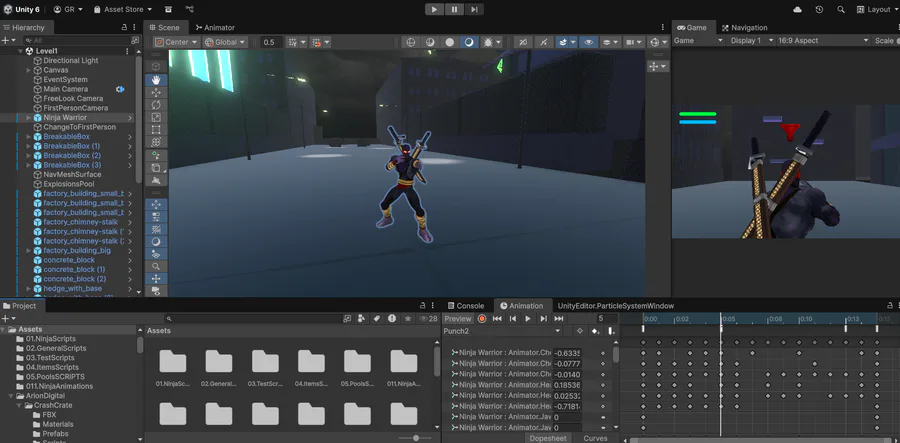Lock the Hierarchy panel

point(125,28)
